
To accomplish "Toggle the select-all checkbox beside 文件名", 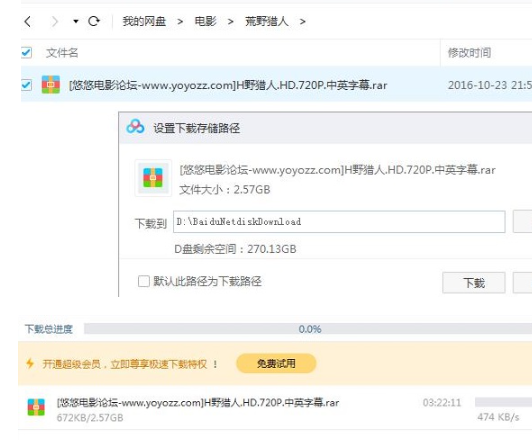I will 26,53.
